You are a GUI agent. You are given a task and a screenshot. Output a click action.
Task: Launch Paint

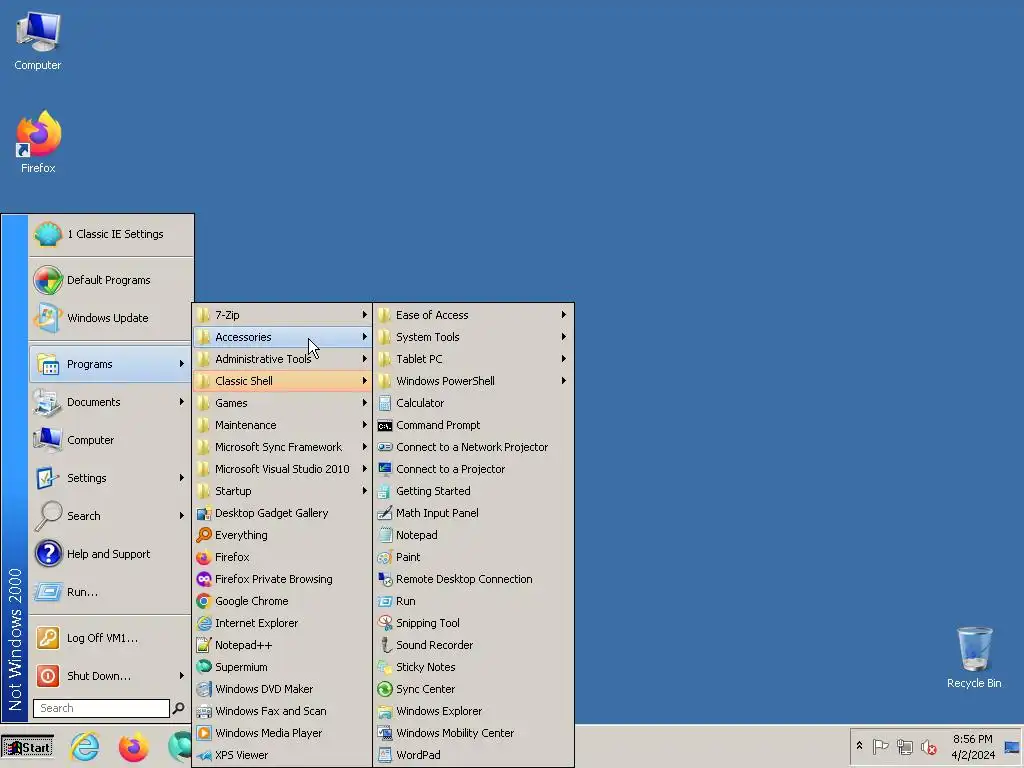click(x=473, y=557)
